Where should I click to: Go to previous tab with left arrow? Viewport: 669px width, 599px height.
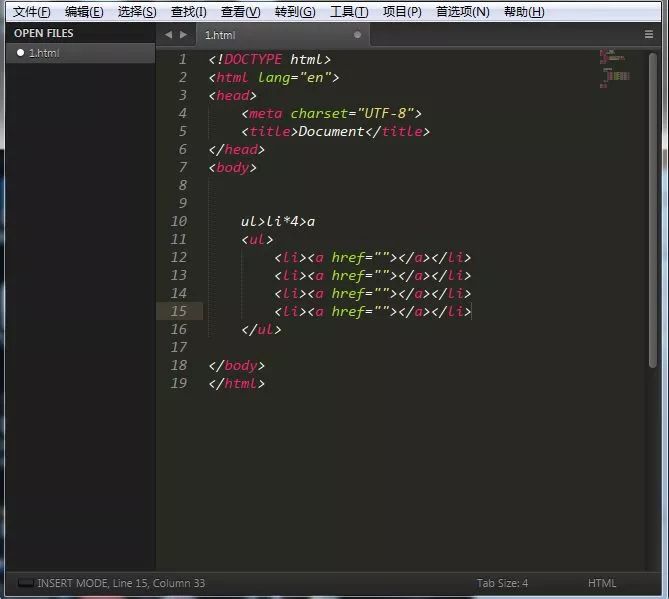(169, 35)
